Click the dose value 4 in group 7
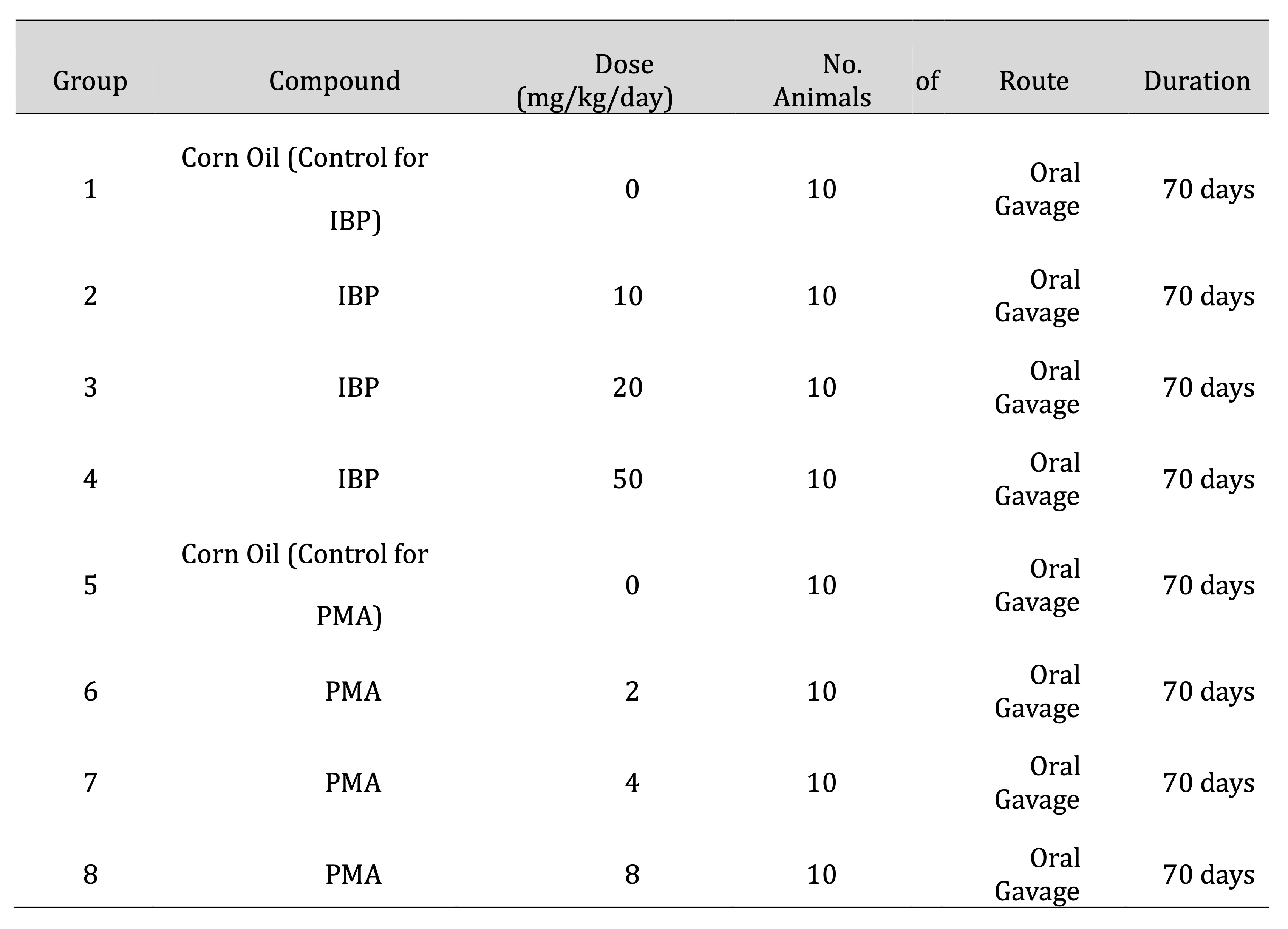Viewport: 1288px width, 929px height. coord(632,783)
